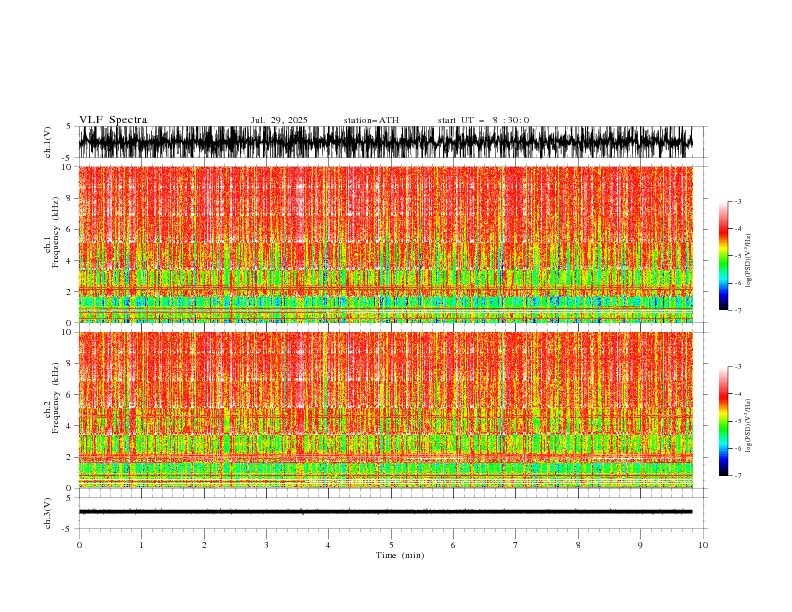Click the "VLF Spectra" plot title
This screenshot has height=612, width=792.
click(113, 120)
